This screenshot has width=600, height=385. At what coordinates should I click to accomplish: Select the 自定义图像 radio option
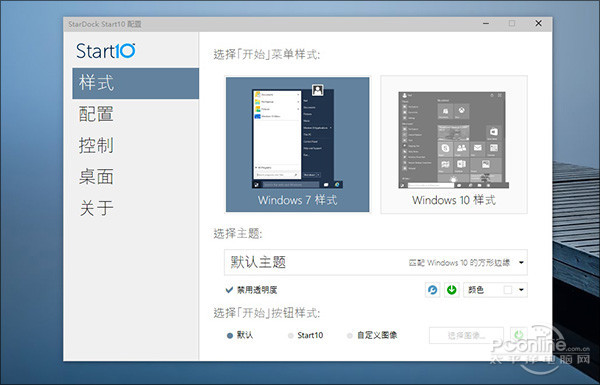350,336
